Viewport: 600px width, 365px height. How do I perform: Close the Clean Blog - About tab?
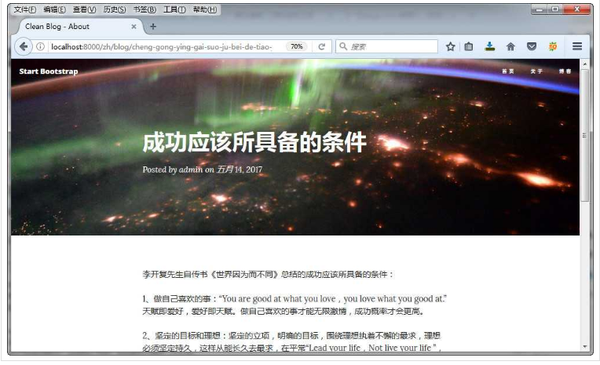pos(134,26)
